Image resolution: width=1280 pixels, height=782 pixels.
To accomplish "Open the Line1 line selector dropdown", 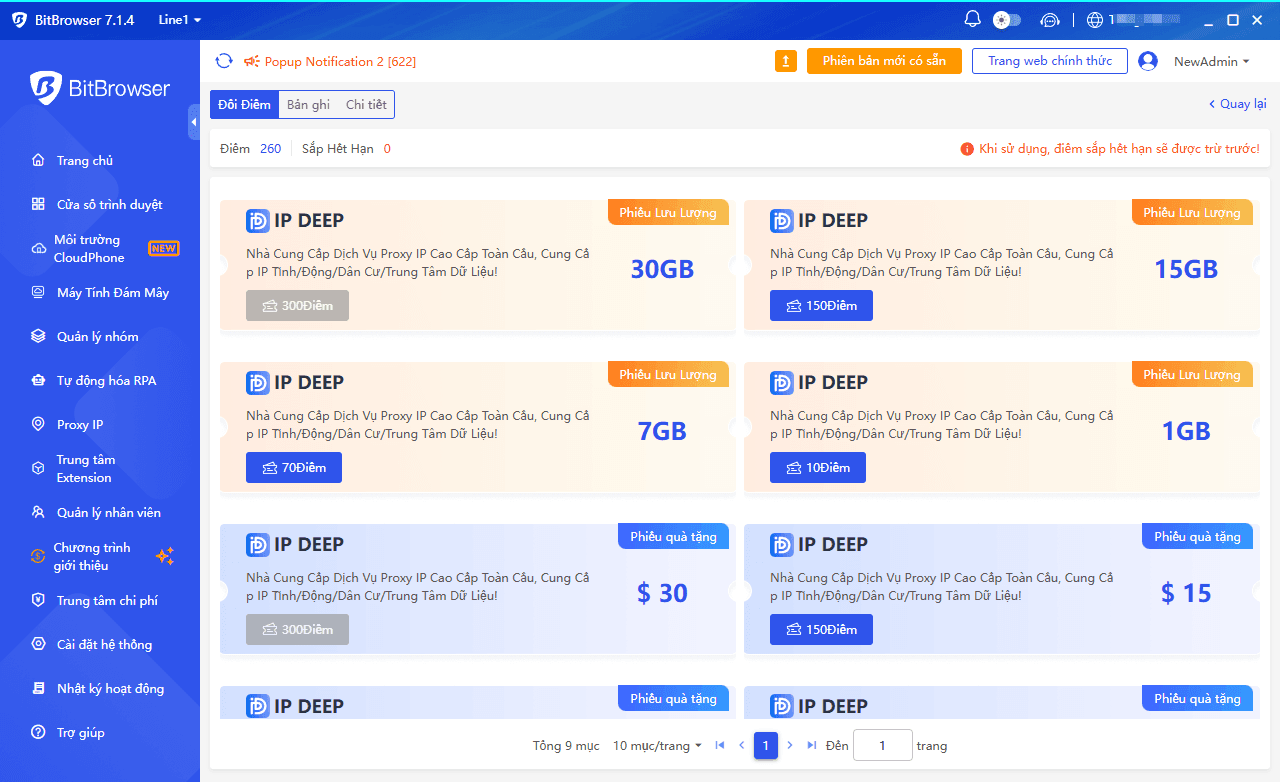I will pos(180,20).
